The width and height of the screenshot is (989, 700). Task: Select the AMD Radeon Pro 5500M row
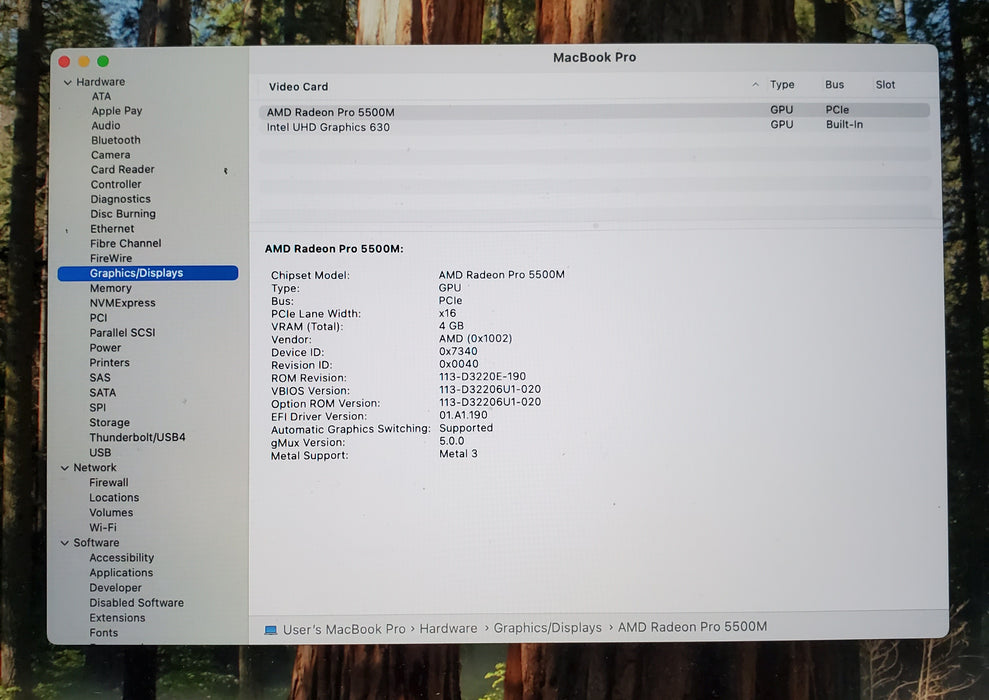(594, 111)
